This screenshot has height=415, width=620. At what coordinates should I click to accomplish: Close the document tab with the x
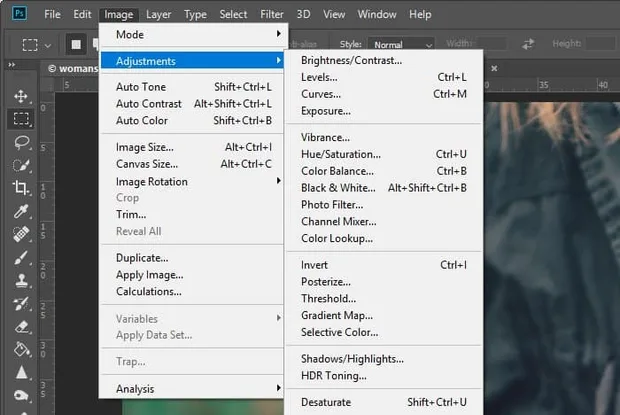[494, 68]
